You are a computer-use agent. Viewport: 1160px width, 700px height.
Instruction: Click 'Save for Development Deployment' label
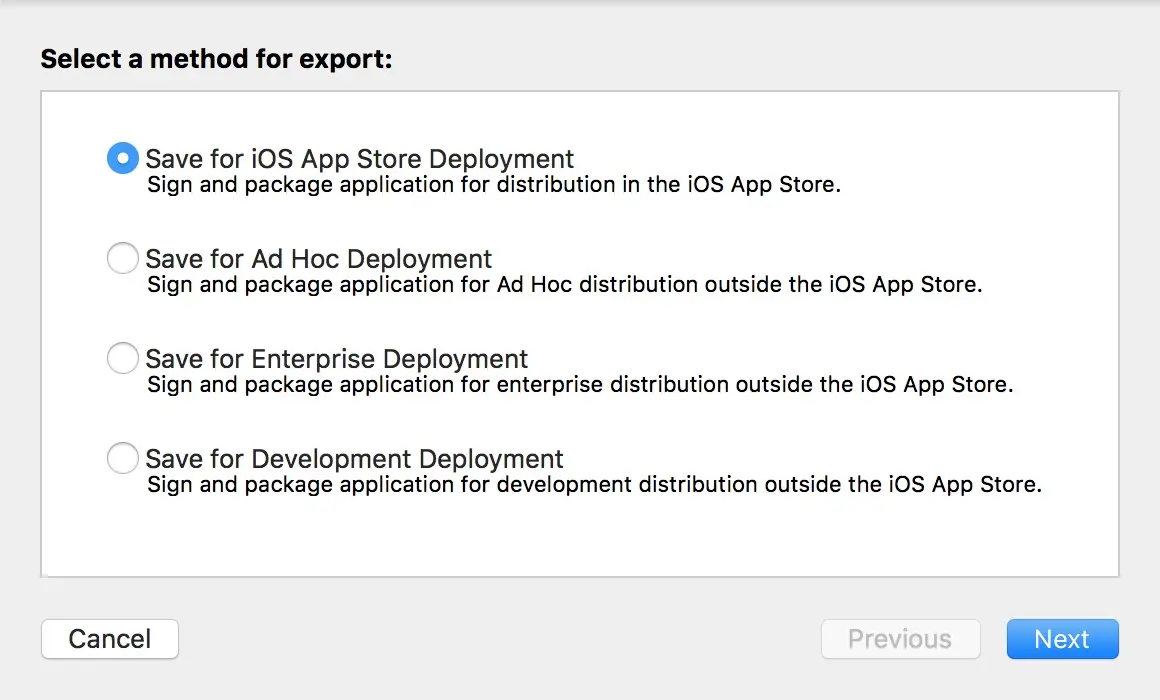pyautogui.click(x=354, y=459)
